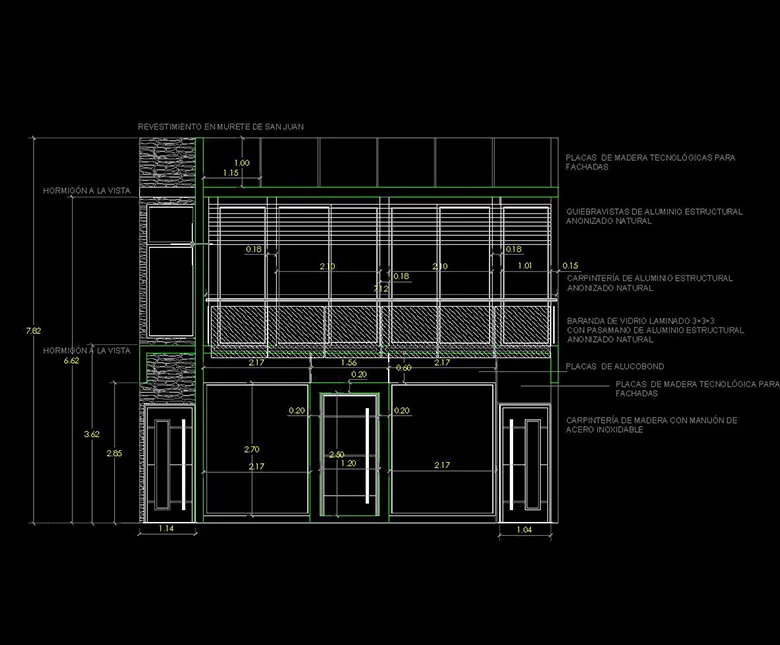Select HORMIGÓN A LA VISTA label beside 6.62
This screenshot has width=780, height=645.
pyautogui.click(x=87, y=351)
